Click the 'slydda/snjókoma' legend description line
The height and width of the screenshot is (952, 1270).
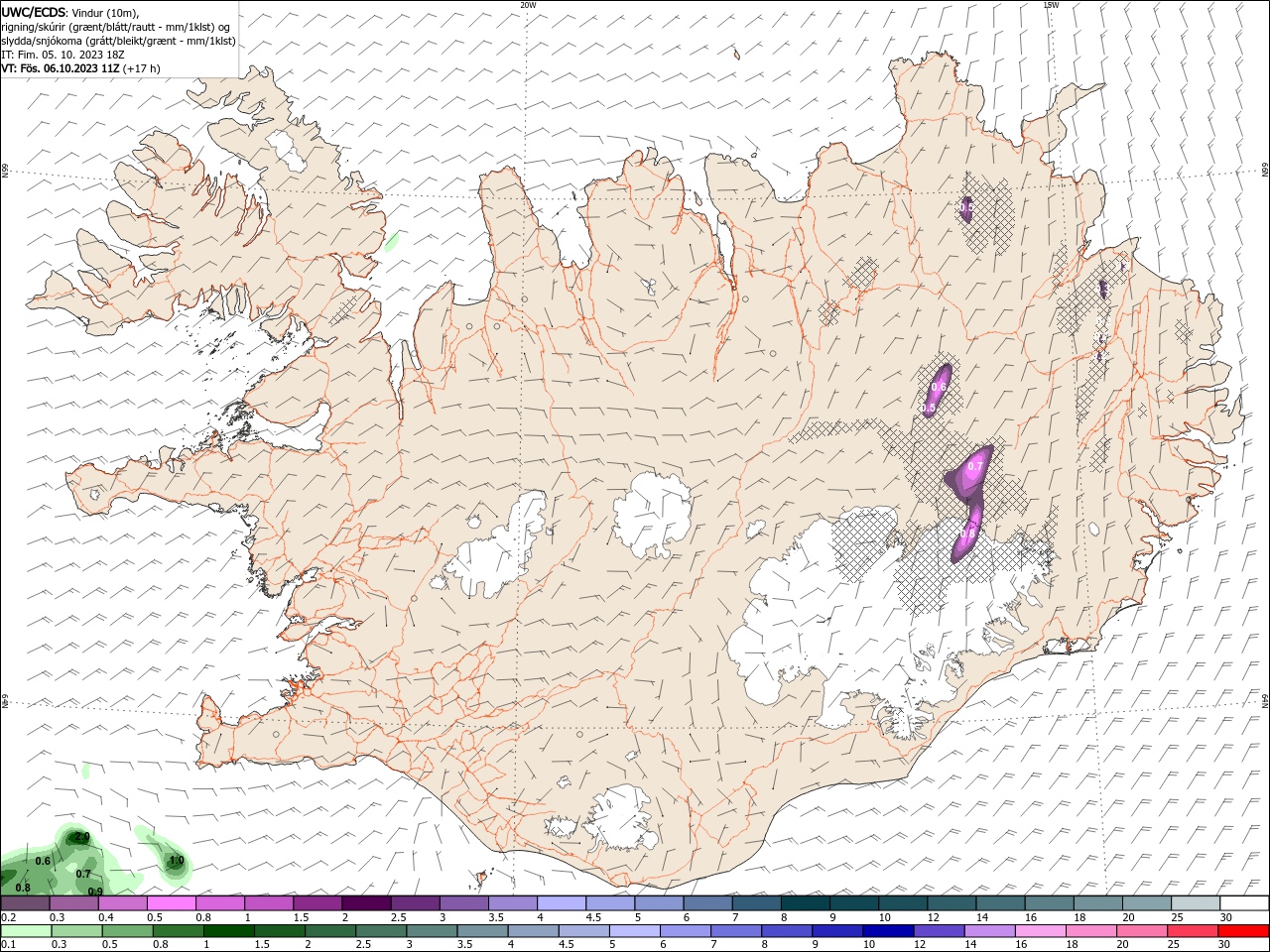(118, 41)
